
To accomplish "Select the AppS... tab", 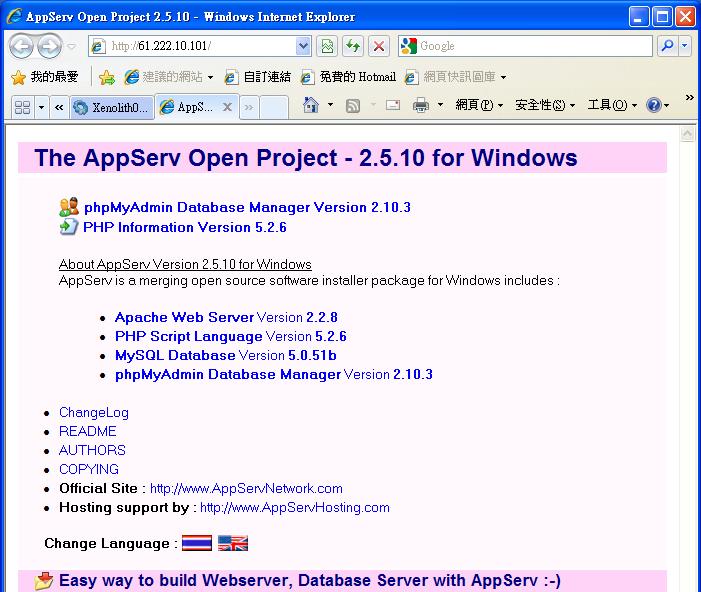I will point(188,107).
